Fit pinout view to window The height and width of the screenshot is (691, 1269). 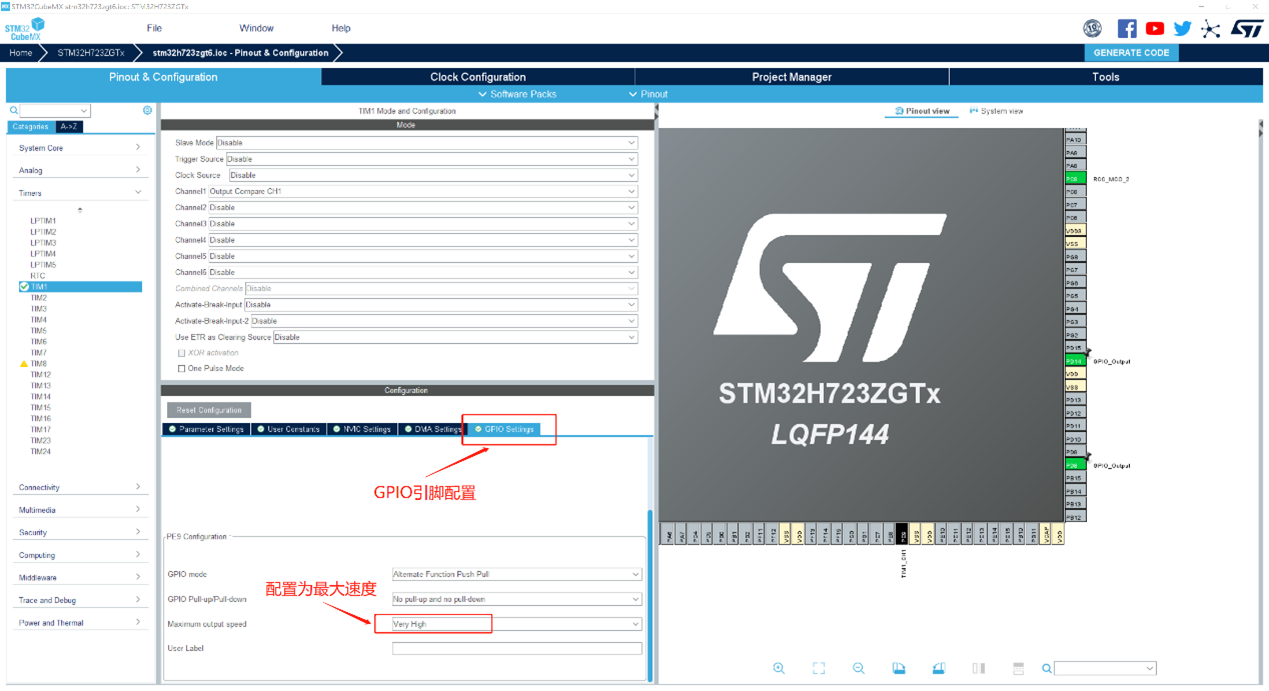tap(818, 668)
